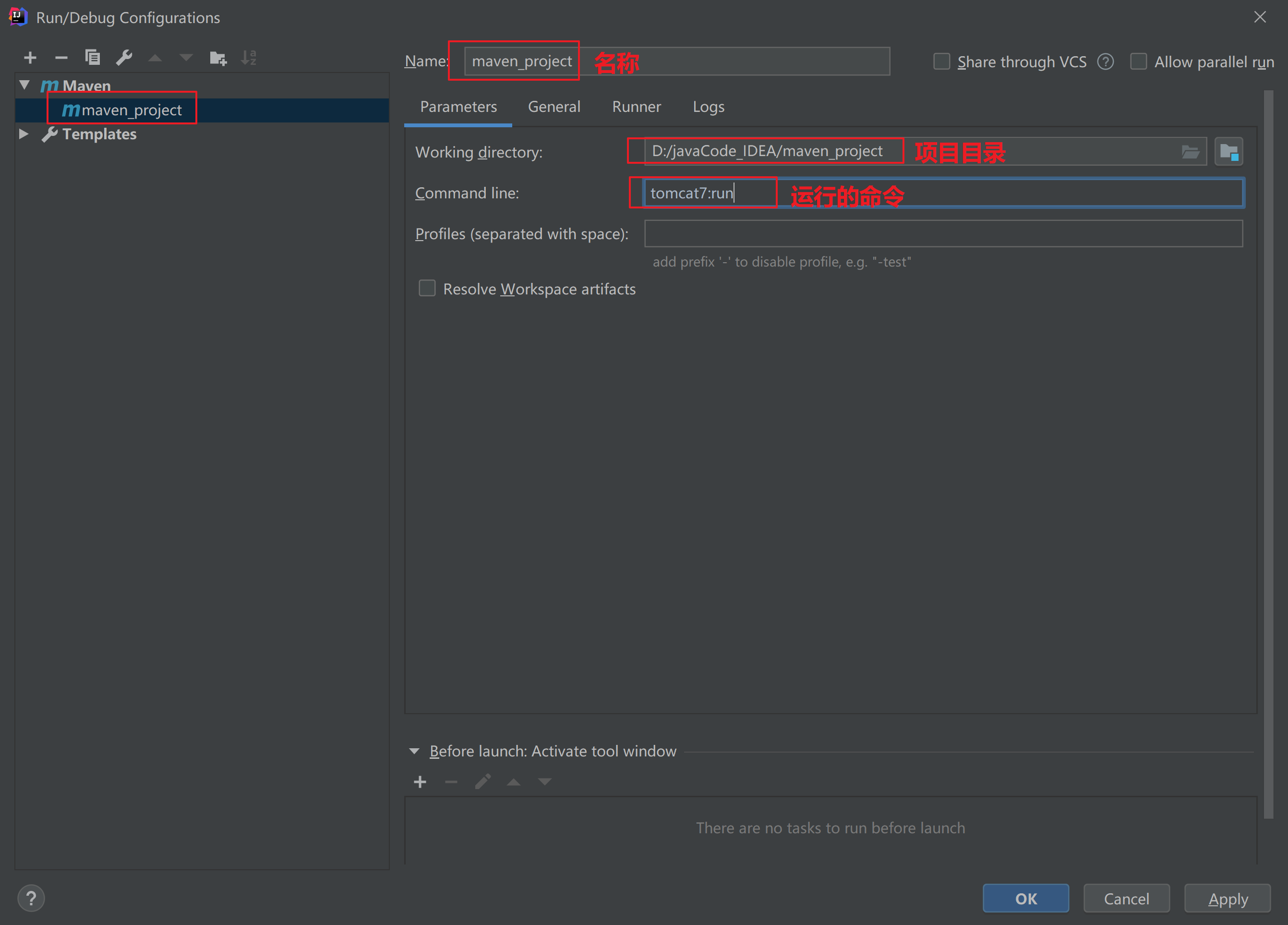Collapse the Before launch section
Image resolution: width=1288 pixels, height=925 pixels.
pyautogui.click(x=415, y=751)
